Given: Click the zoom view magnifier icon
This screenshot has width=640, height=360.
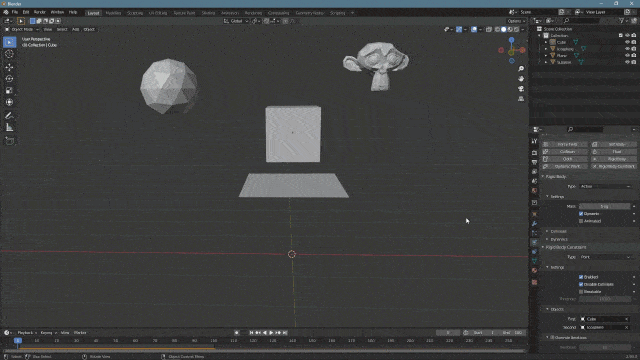Looking at the screenshot, I should [x=521, y=69].
